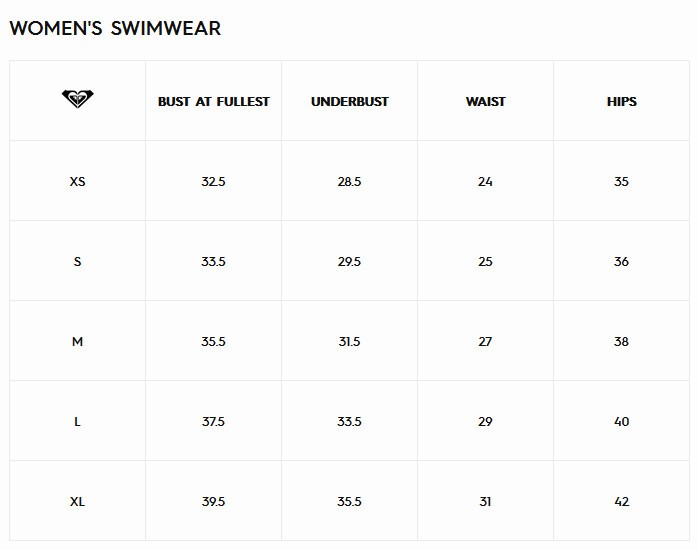Image resolution: width=698 pixels, height=550 pixels.
Task: Click the M size row label
Action: 77,342
